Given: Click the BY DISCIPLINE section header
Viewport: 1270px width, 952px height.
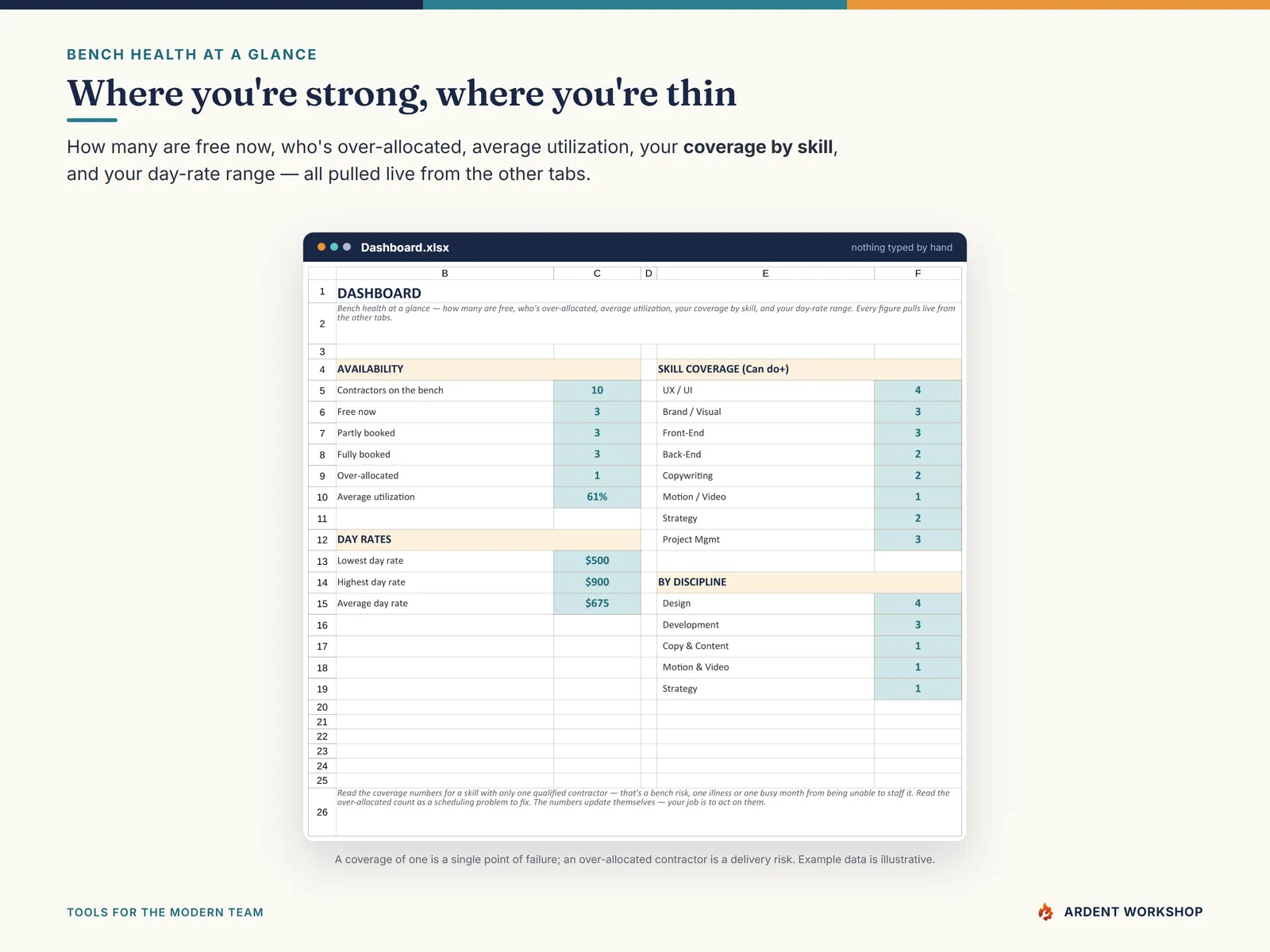Looking at the screenshot, I should point(809,582).
